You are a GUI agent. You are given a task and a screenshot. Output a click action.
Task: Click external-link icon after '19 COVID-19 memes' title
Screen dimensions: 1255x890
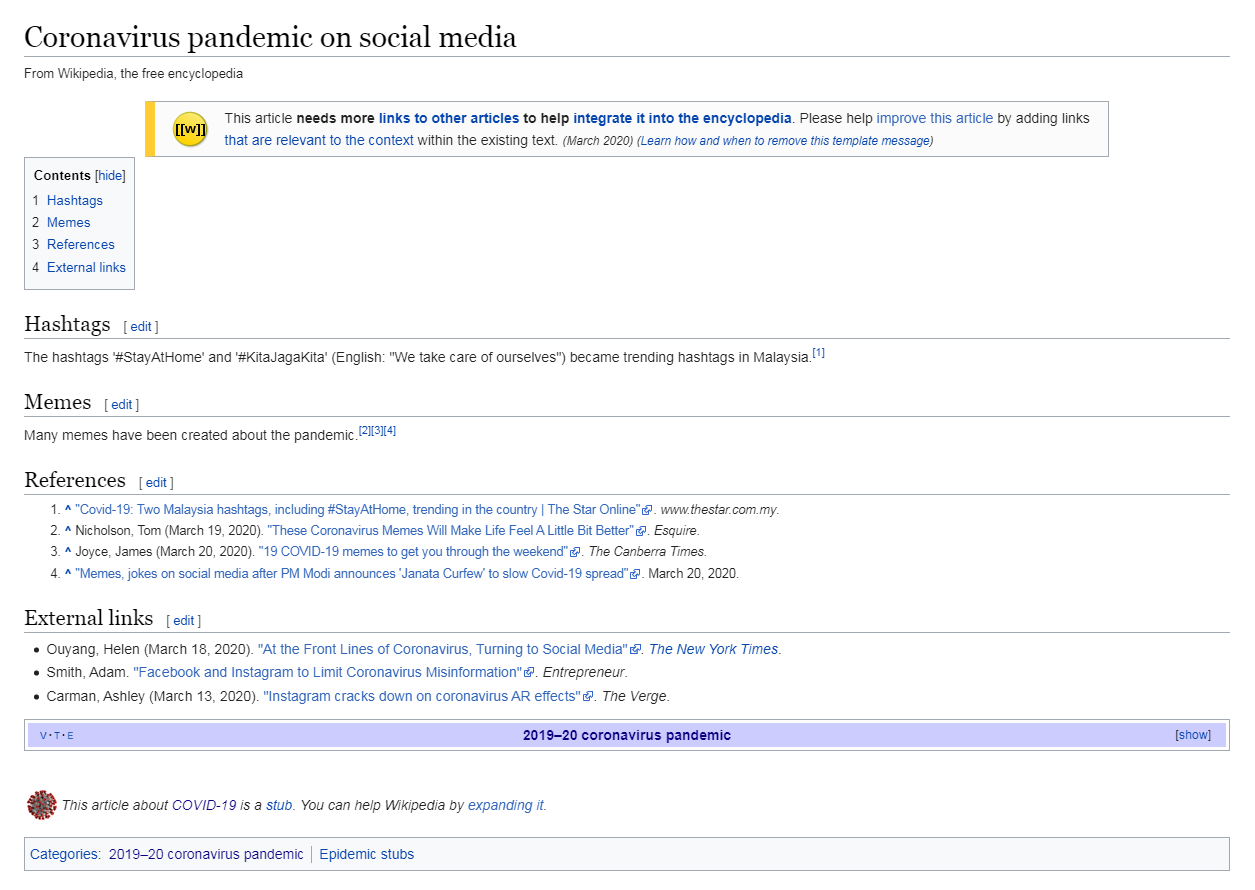[575, 553]
